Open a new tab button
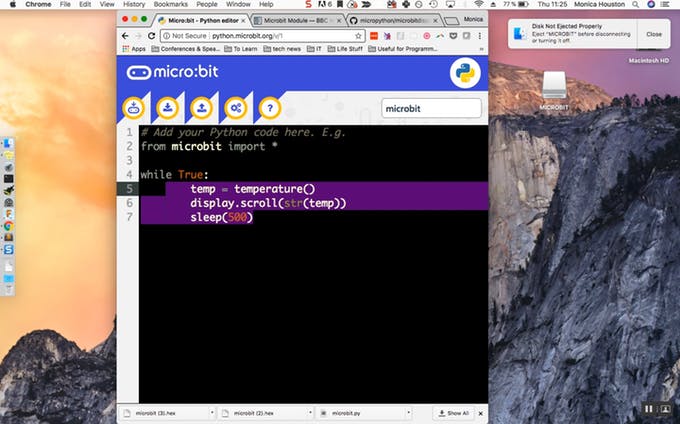Screen dimensions: 680x424 pyautogui.click(x=451, y=21)
